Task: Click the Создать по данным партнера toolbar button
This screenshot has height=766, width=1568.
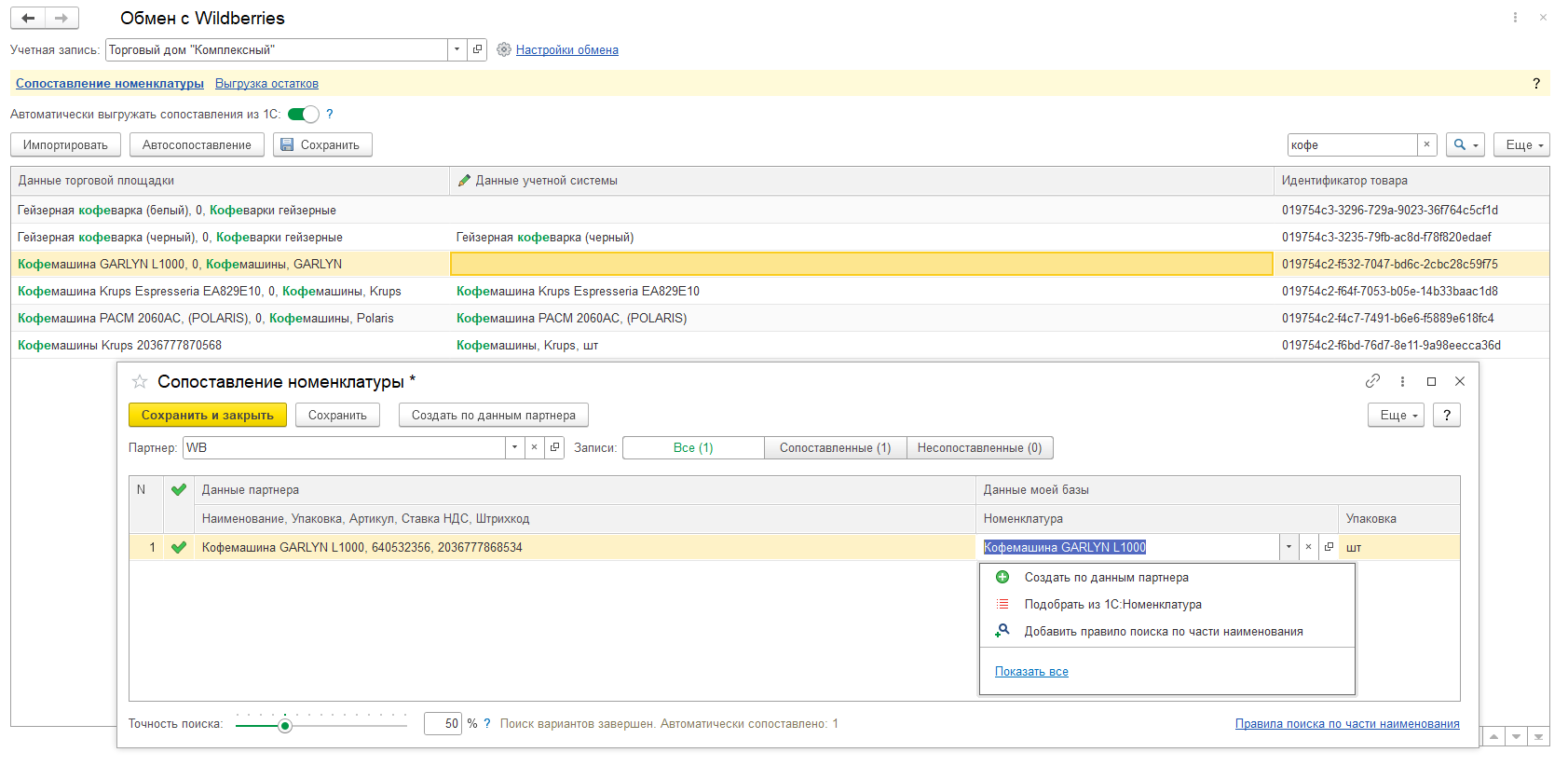Action: coord(494,416)
